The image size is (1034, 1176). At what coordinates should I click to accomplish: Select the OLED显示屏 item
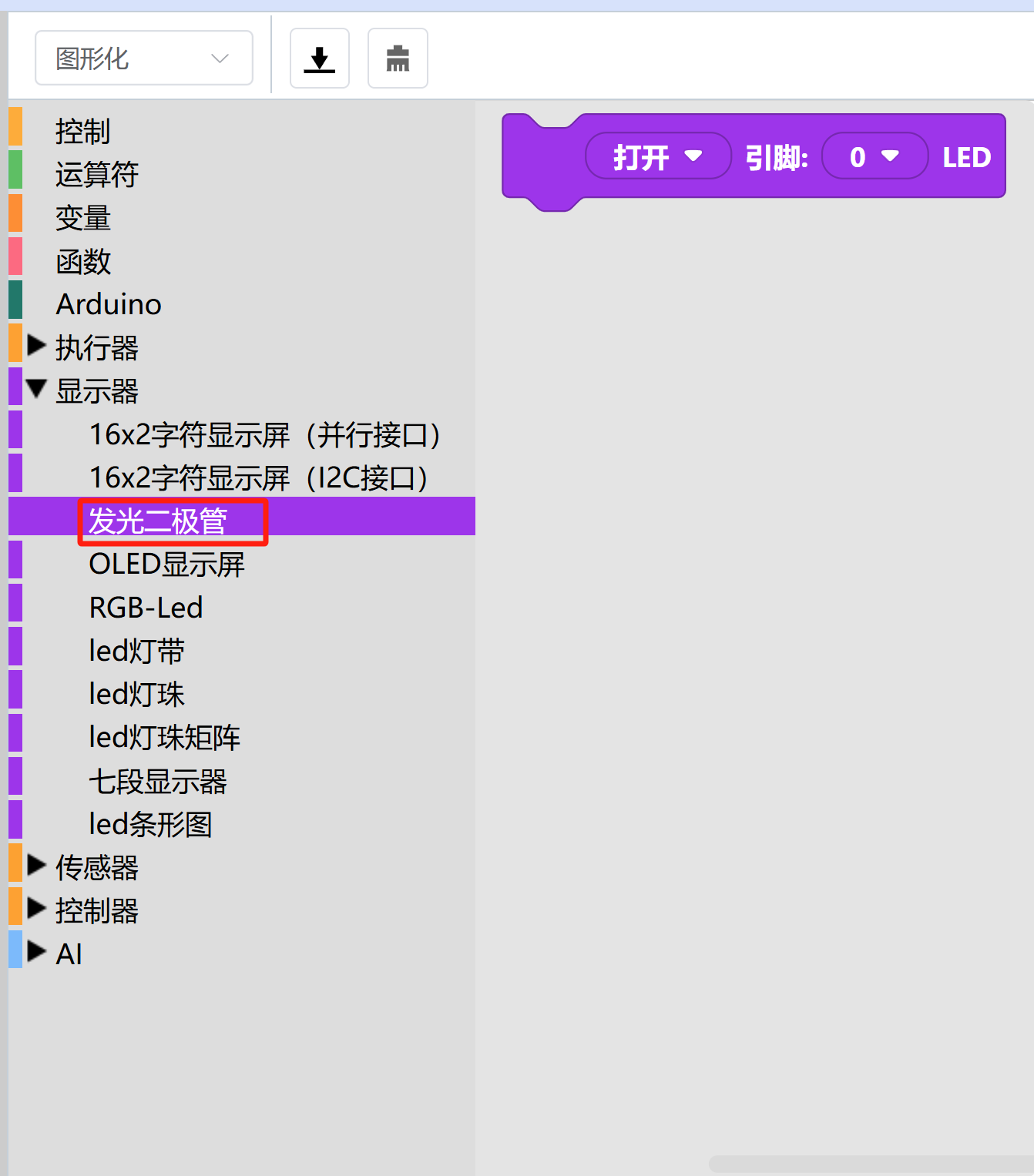[166, 565]
